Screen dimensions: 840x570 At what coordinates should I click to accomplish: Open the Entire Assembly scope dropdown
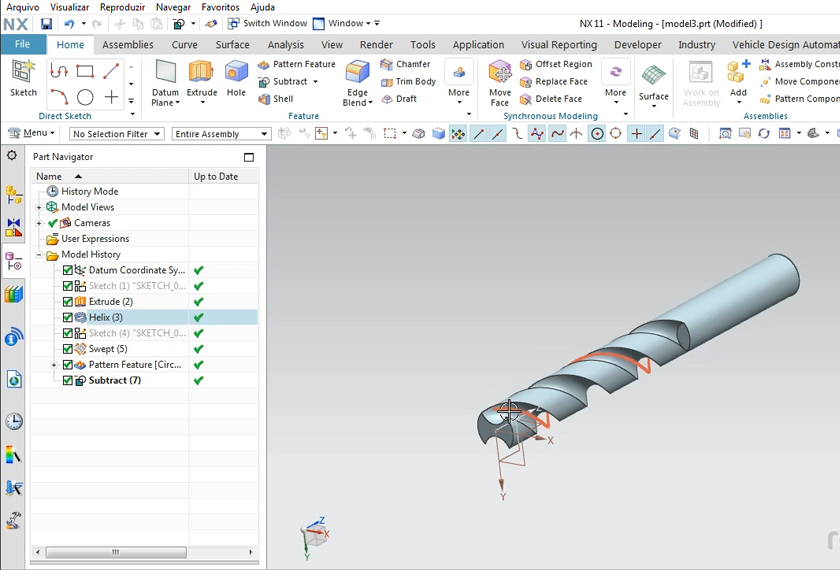(x=221, y=134)
